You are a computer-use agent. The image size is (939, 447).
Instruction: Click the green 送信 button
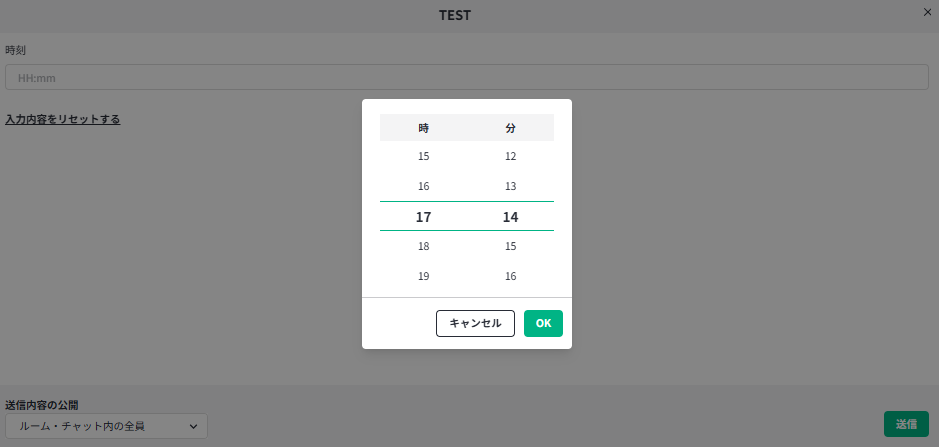point(905,424)
